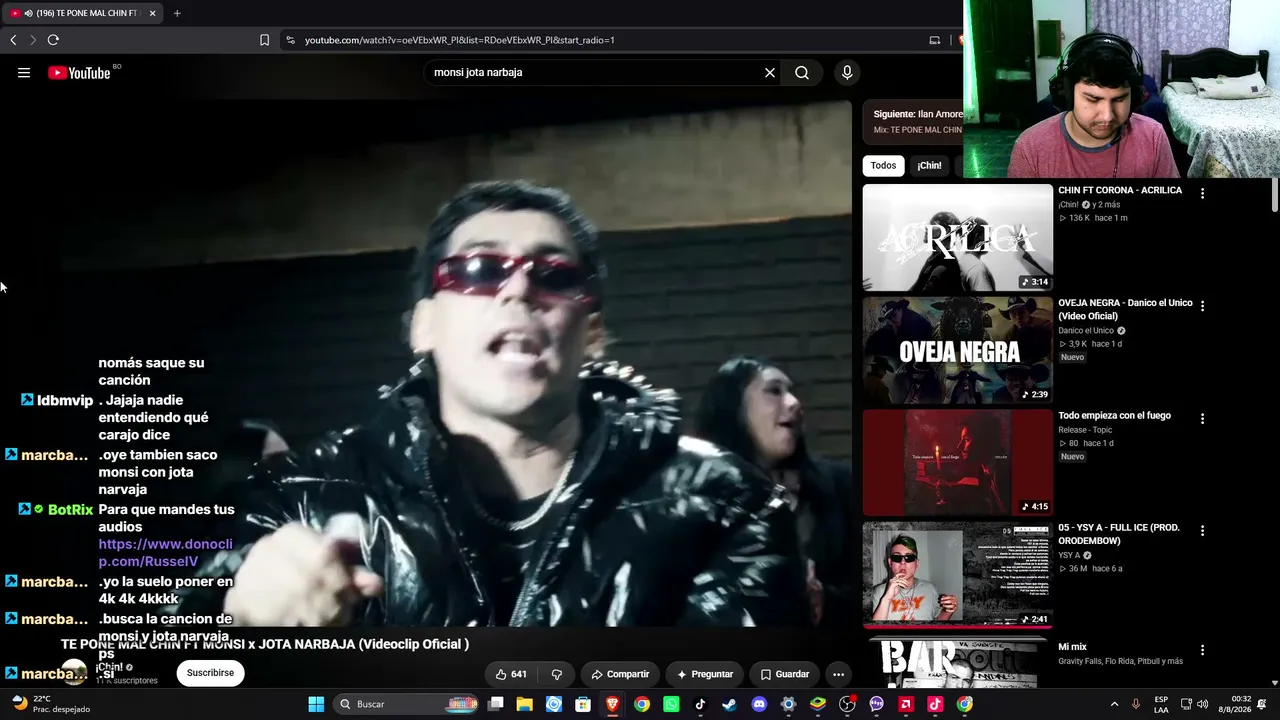Open the Windows Start menu
1280x720 pixels.
[x=316, y=704]
